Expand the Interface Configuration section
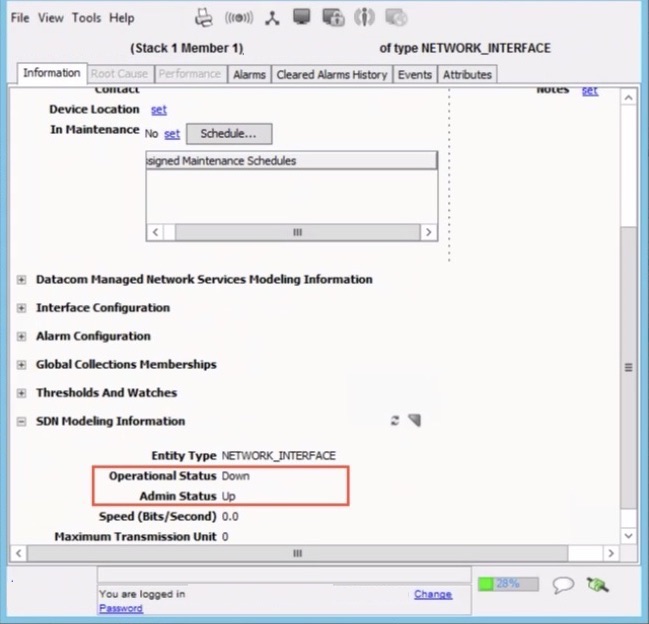649x624 pixels. point(22,308)
